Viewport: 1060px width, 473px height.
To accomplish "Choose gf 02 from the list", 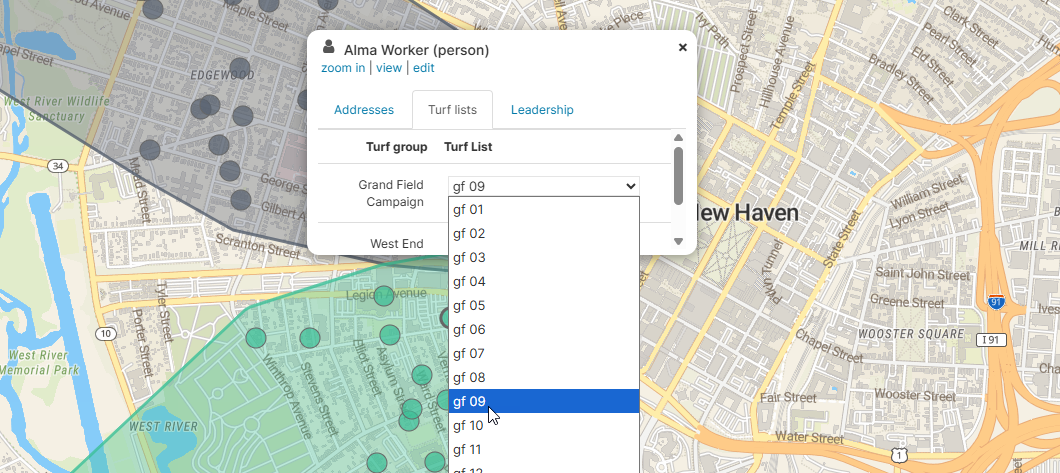I will tap(544, 234).
